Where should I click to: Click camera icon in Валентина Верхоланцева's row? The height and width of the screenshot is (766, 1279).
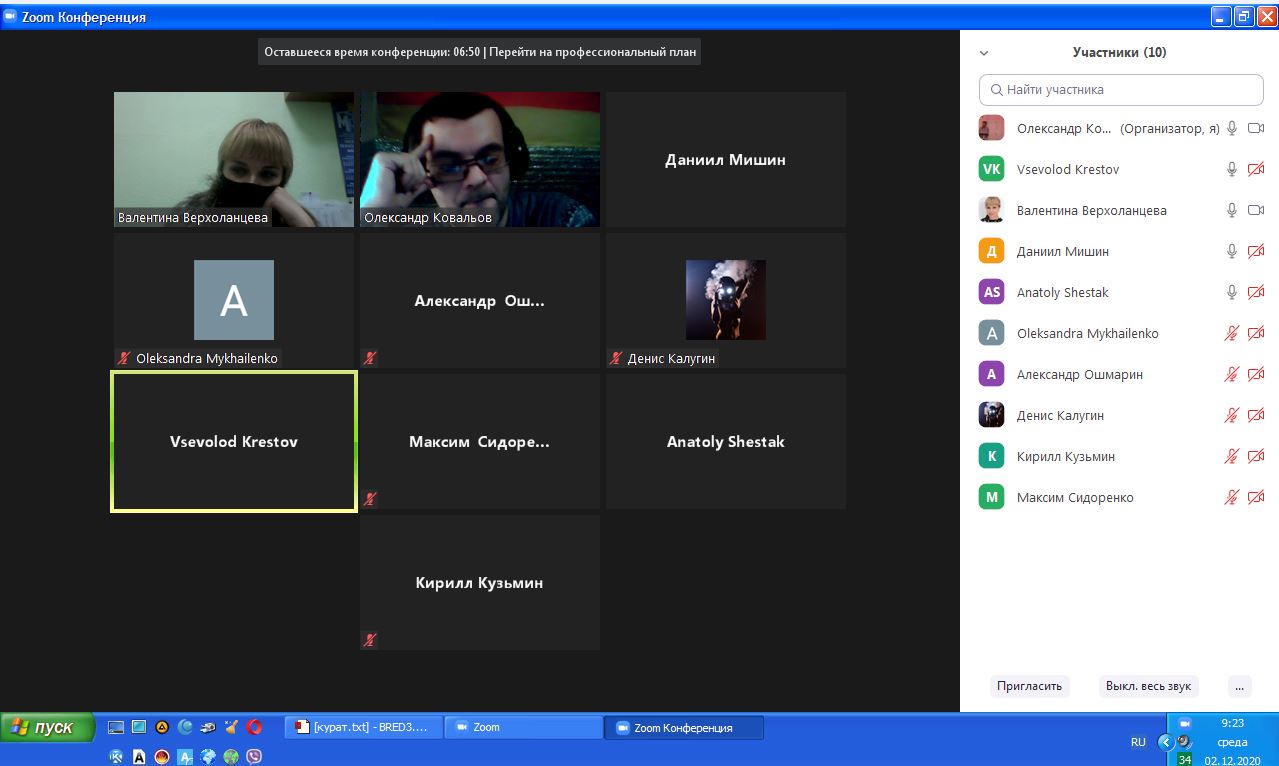[x=1256, y=211]
